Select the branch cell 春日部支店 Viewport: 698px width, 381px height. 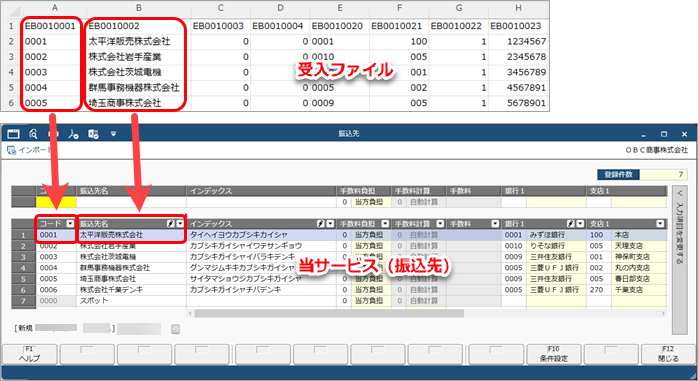(639, 279)
